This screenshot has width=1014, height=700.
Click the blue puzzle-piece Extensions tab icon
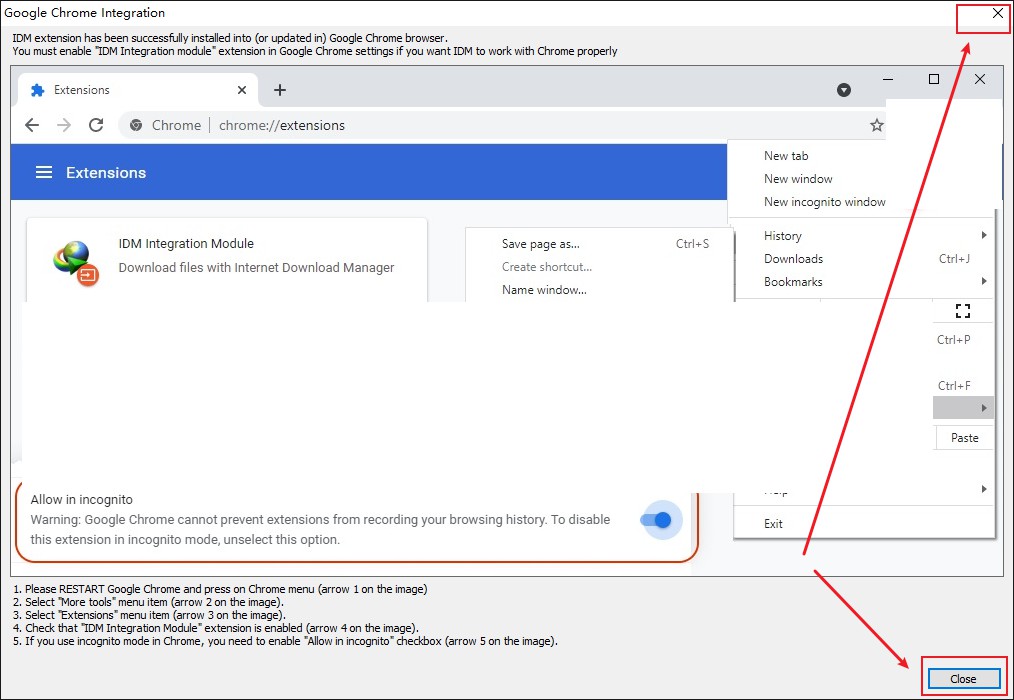38,90
